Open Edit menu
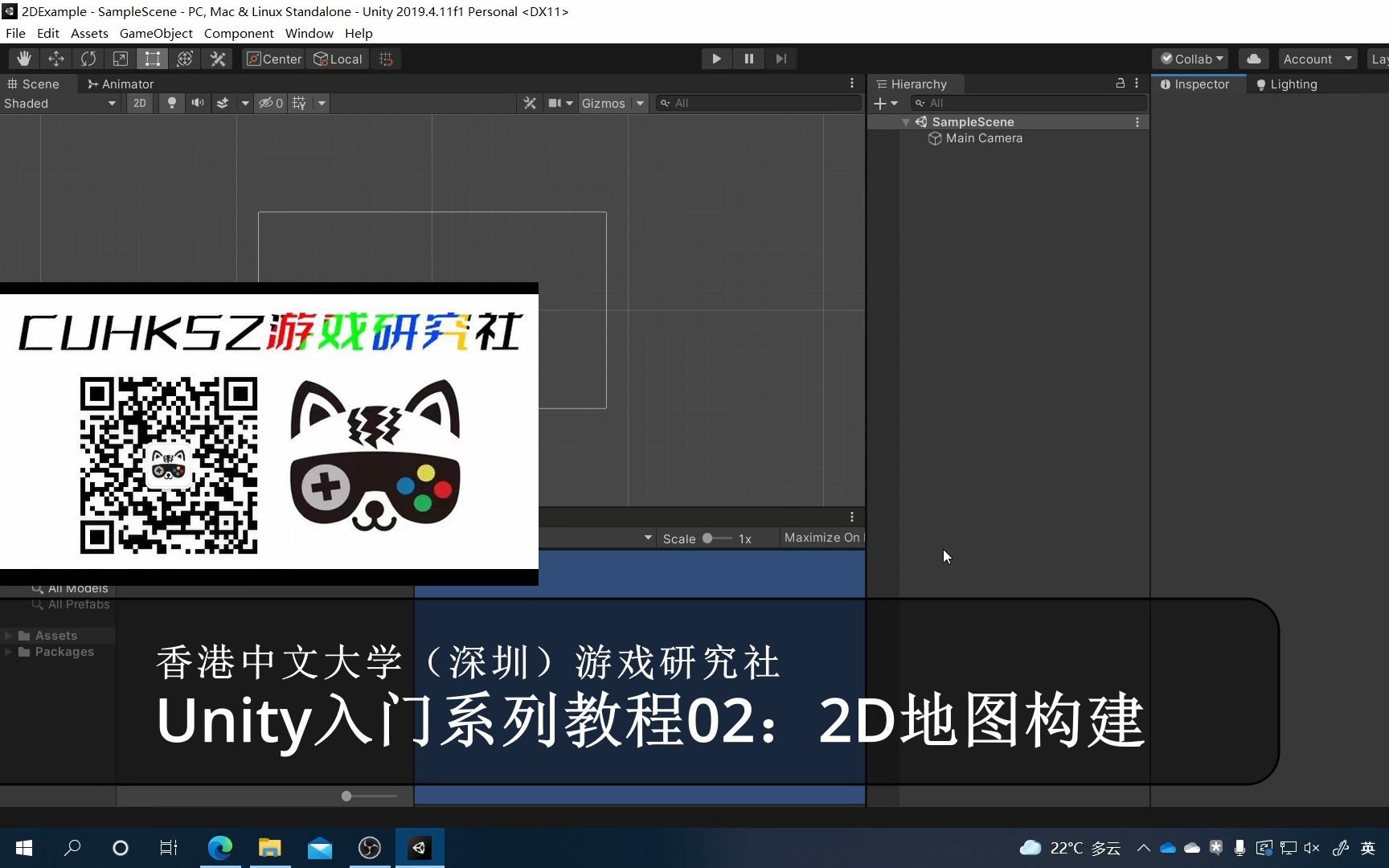 tap(48, 33)
